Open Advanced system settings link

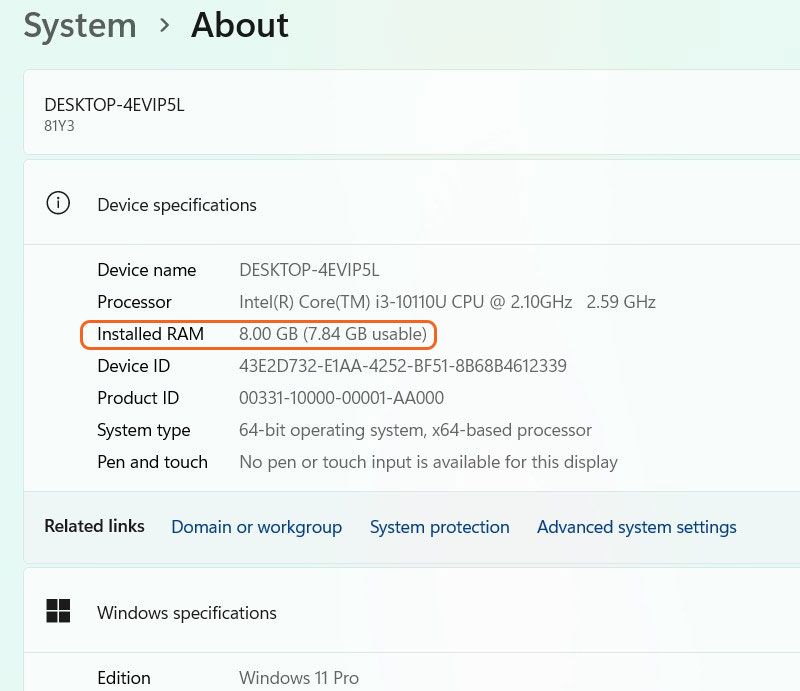pyautogui.click(x=637, y=527)
